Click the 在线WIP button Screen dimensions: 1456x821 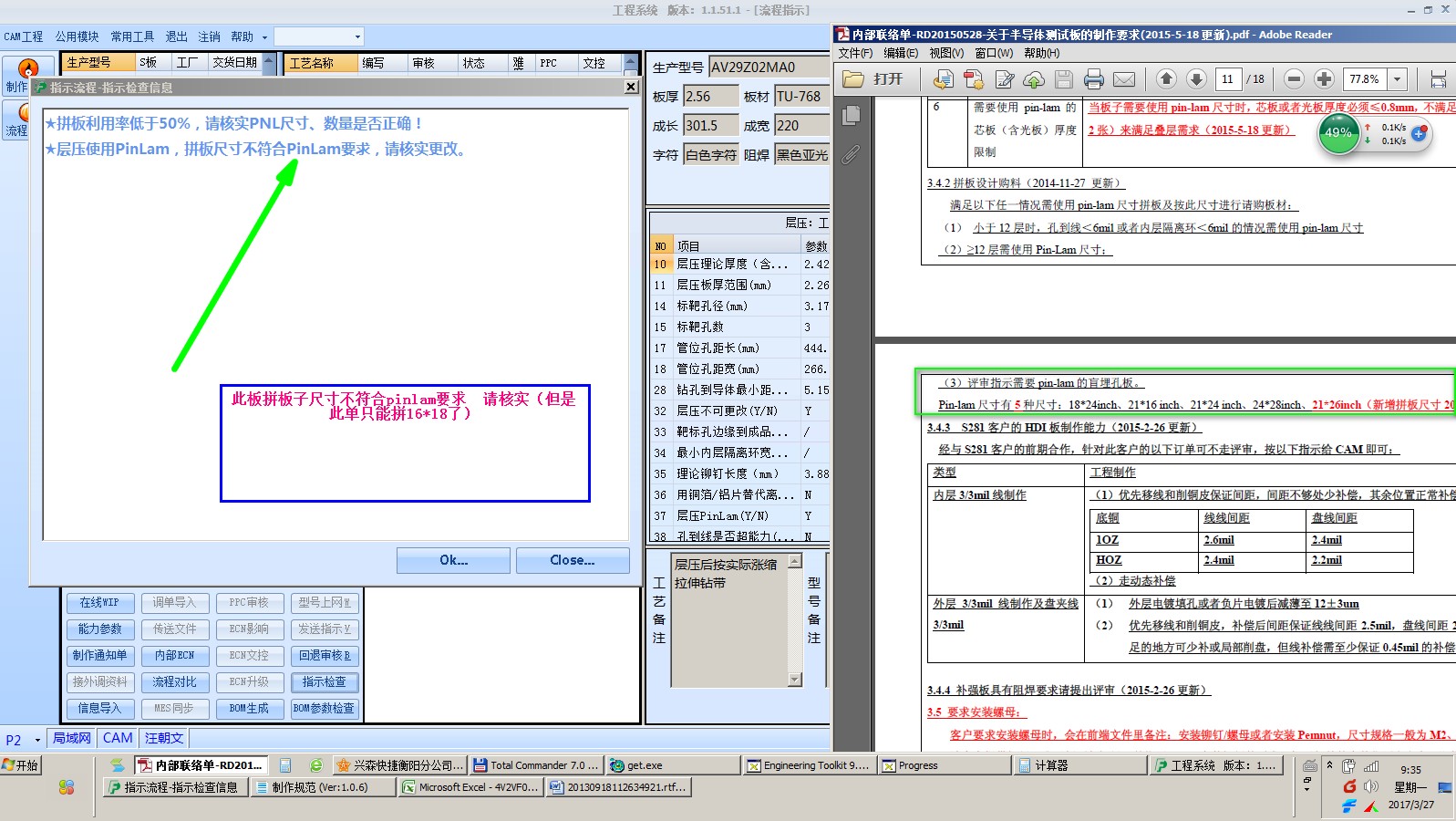click(99, 603)
